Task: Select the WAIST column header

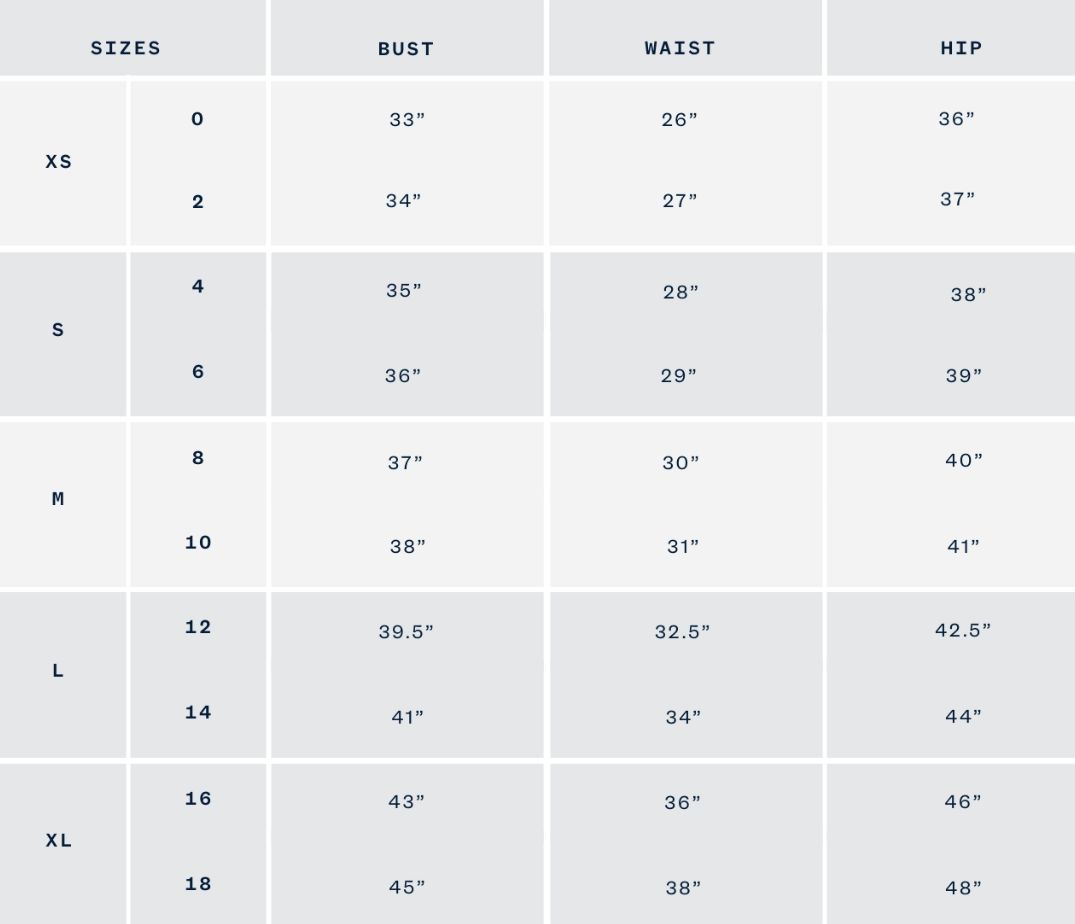Action: [x=679, y=48]
